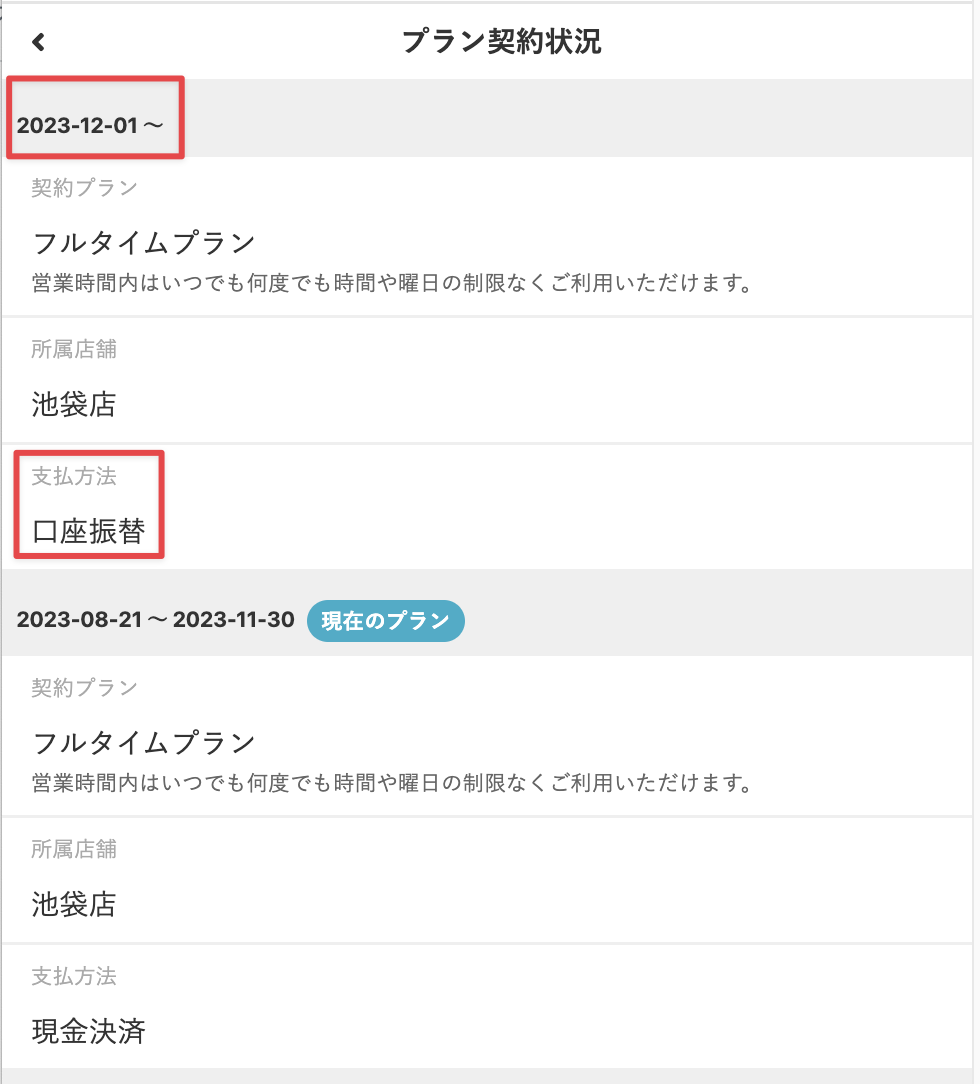Select the 現金決済 payment method
The height and width of the screenshot is (1084, 980).
tap(89, 1031)
